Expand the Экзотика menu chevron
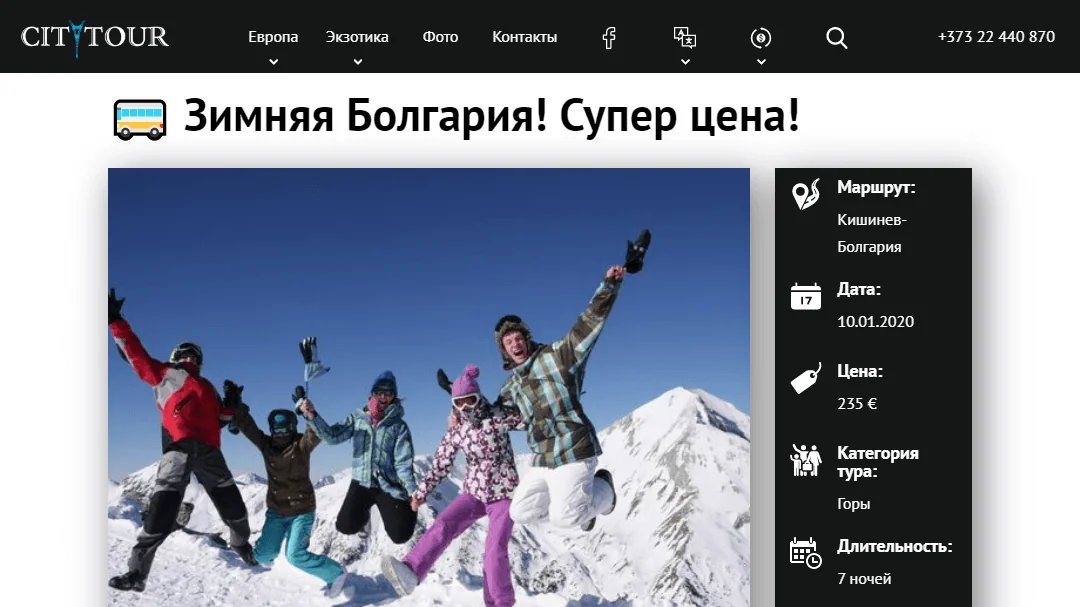 pyautogui.click(x=357, y=62)
